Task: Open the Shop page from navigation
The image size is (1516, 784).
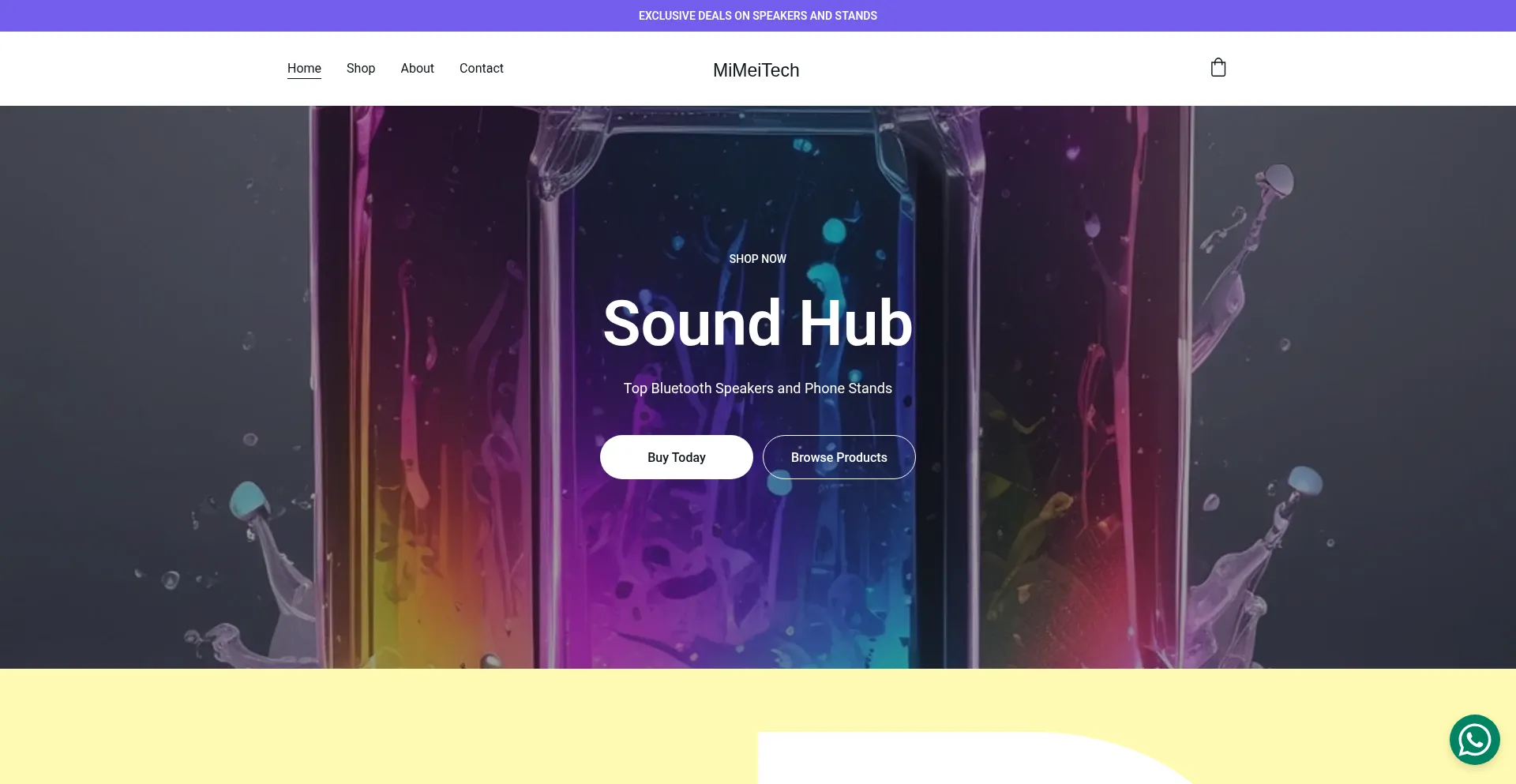Action: 361,69
